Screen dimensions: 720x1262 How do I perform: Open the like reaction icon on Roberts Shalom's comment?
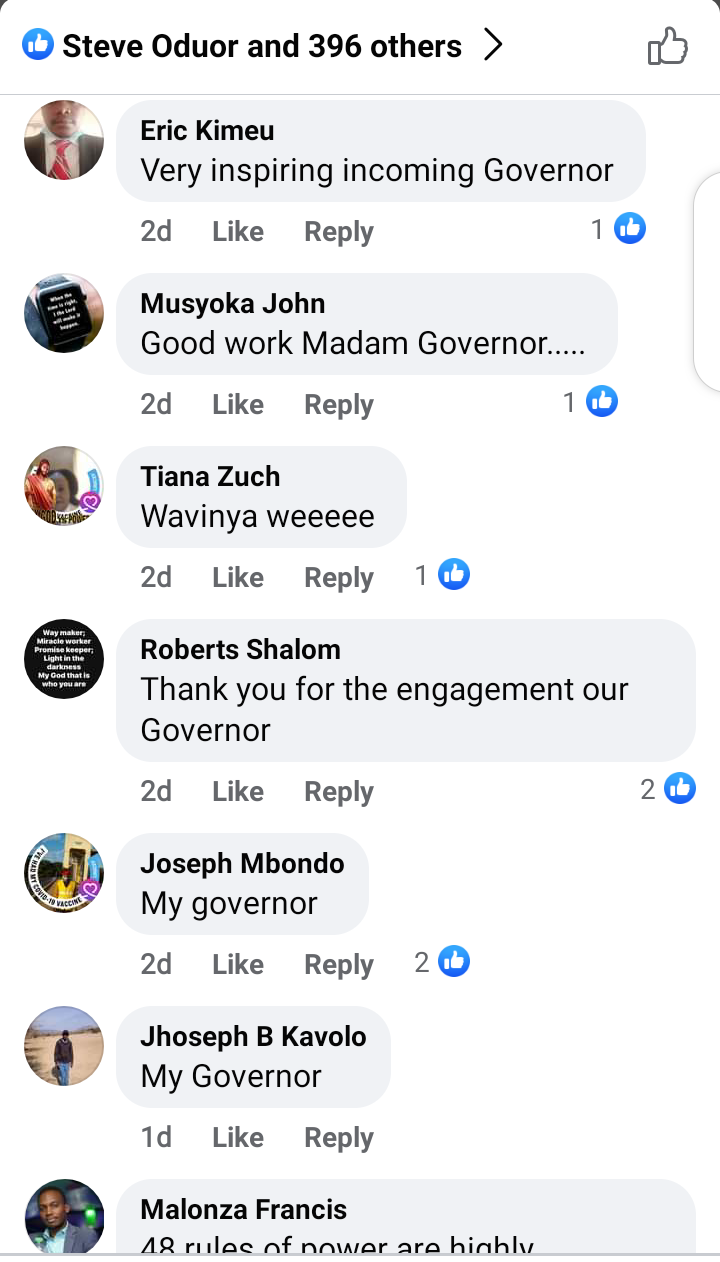point(680,789)
